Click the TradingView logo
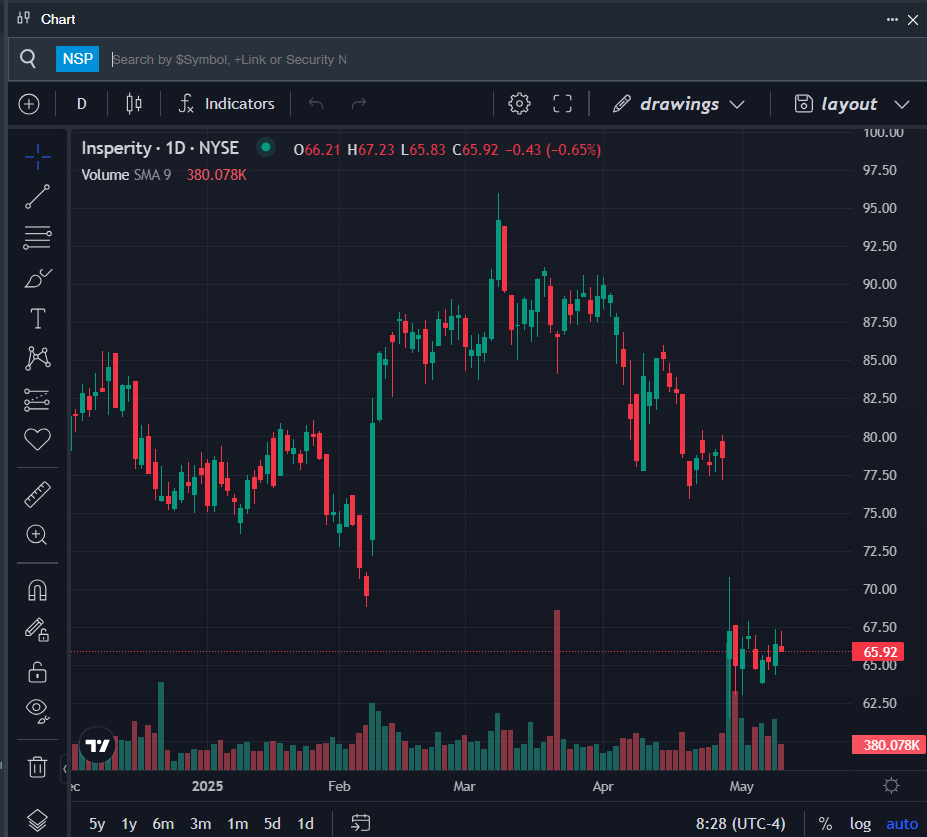Viewport: 927px width, 837px height. click(x=98, y=745)
